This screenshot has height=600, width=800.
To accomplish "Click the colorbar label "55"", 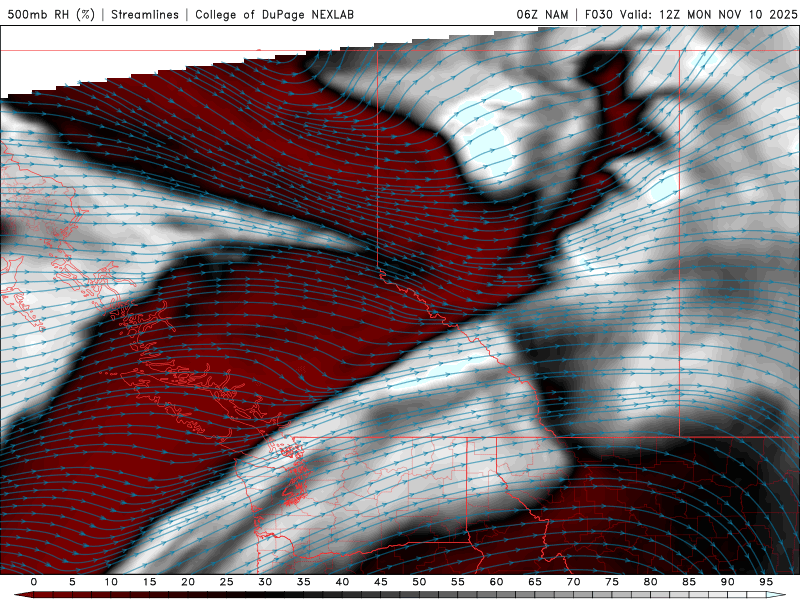I will coord(458,582).
